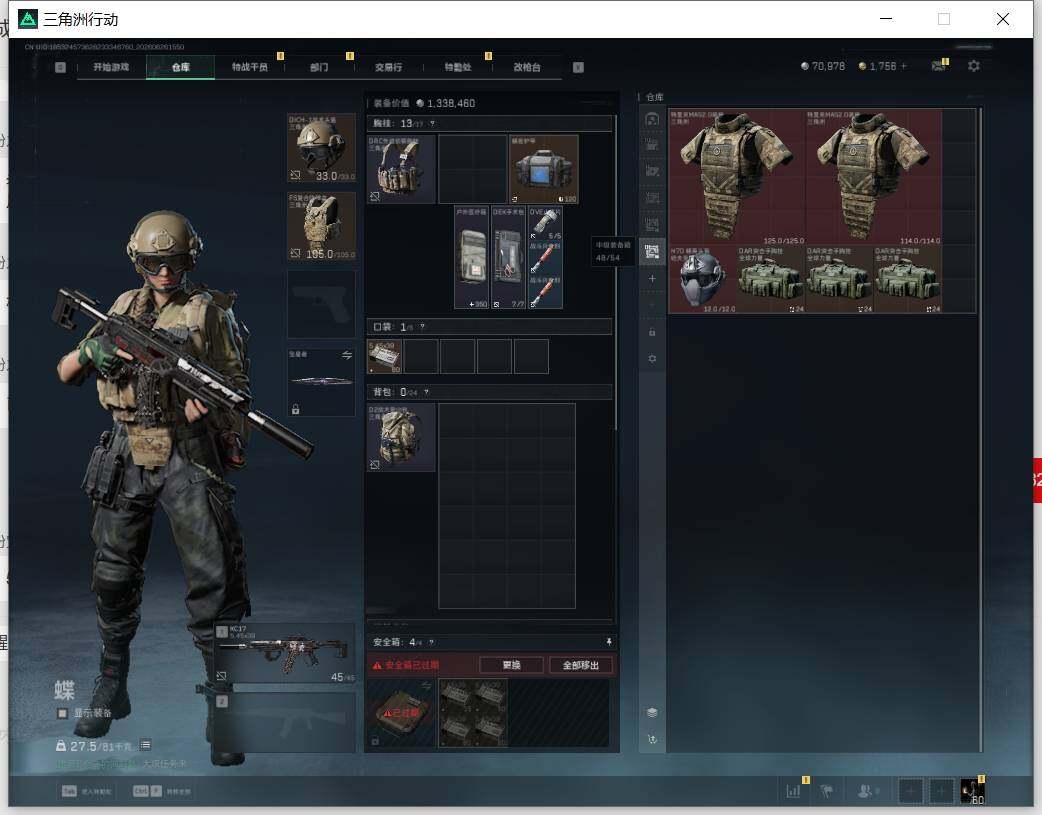Open the settings gear in top bar

[973, 66]
